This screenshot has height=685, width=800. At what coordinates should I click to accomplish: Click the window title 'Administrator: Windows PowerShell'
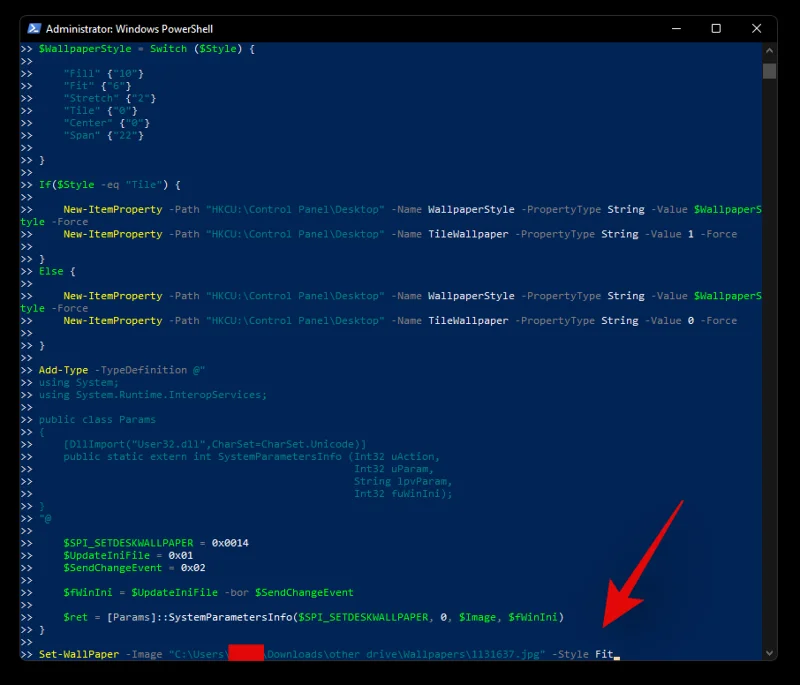[x=129, y=29]
